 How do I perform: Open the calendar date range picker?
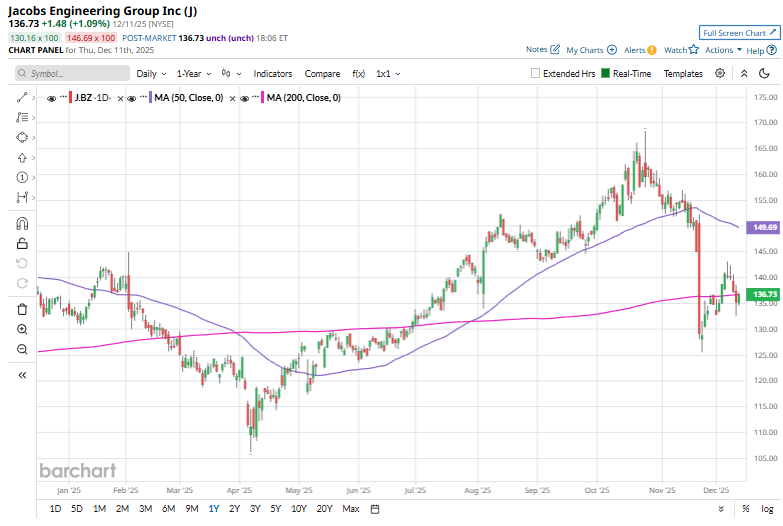374,509
